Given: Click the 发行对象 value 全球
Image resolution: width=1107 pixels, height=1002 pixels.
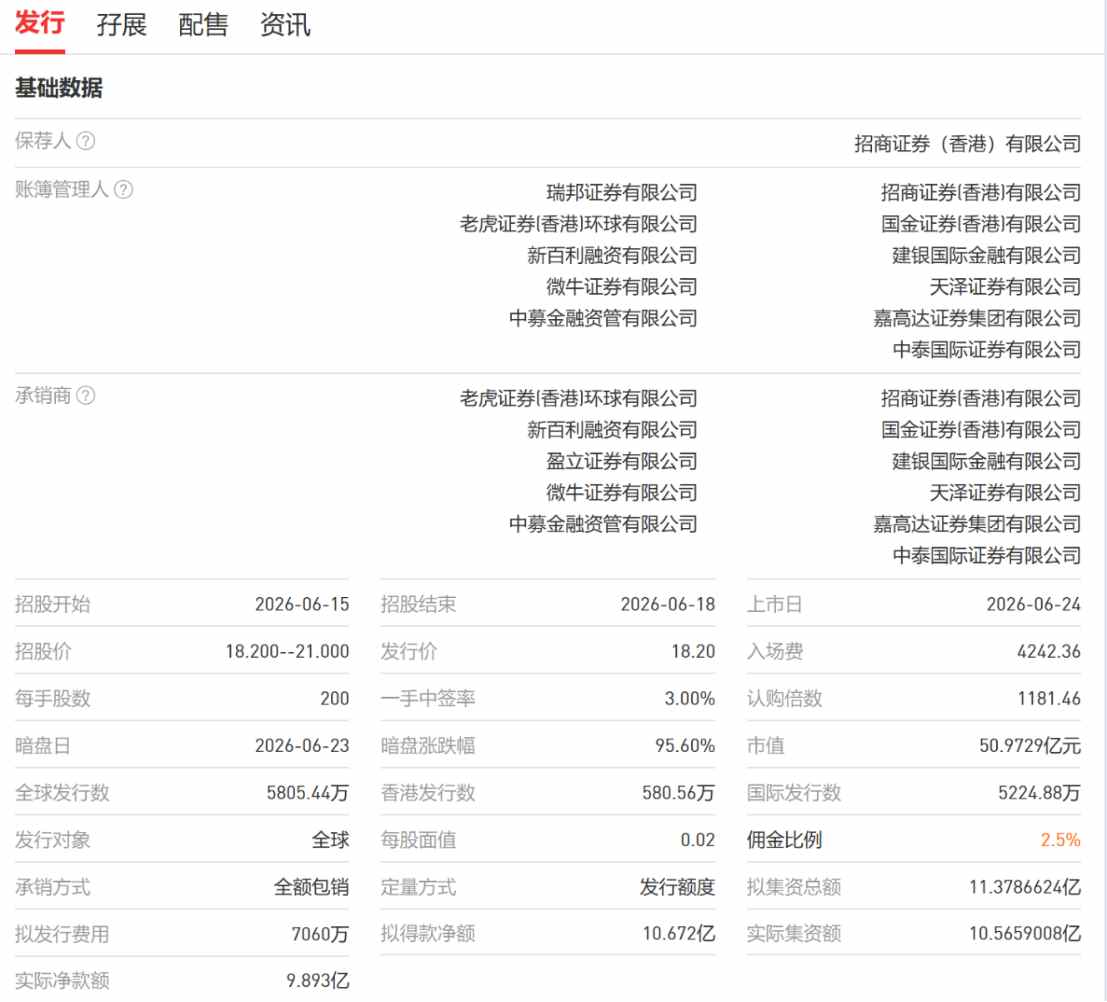Looking at the screenshot, I should (330, 840).
